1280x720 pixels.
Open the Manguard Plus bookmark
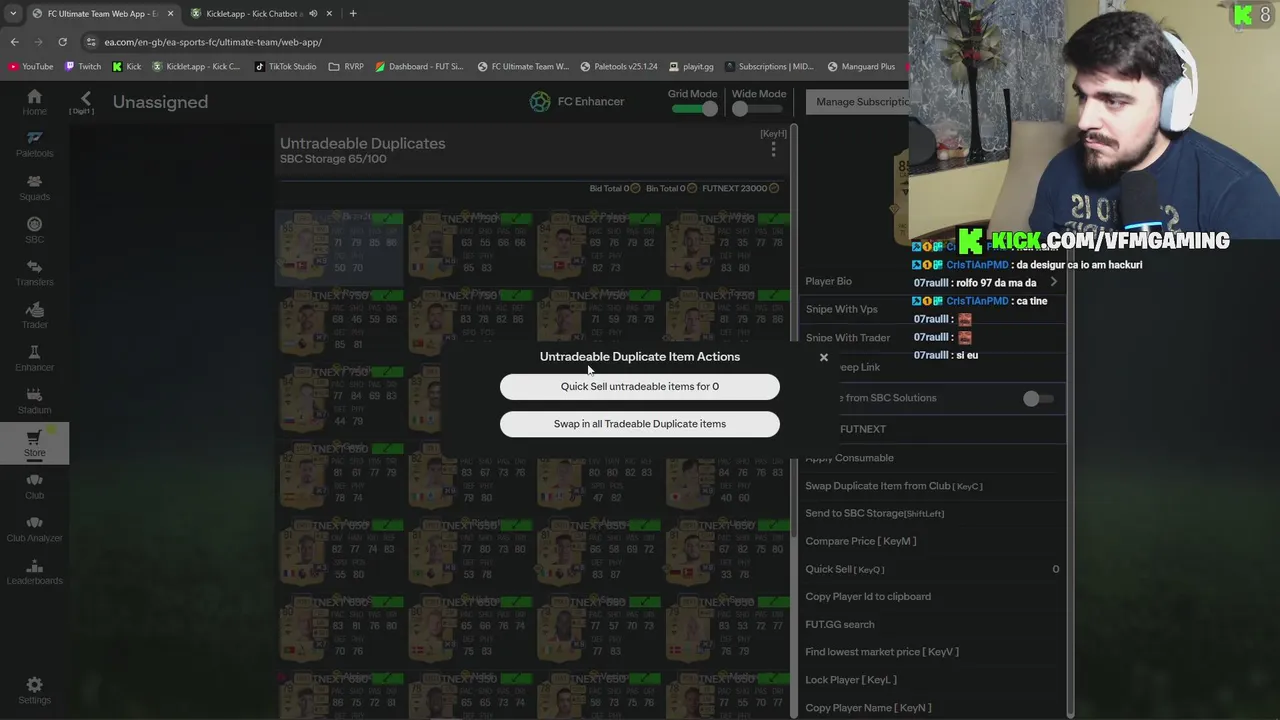tap(861, 67)
